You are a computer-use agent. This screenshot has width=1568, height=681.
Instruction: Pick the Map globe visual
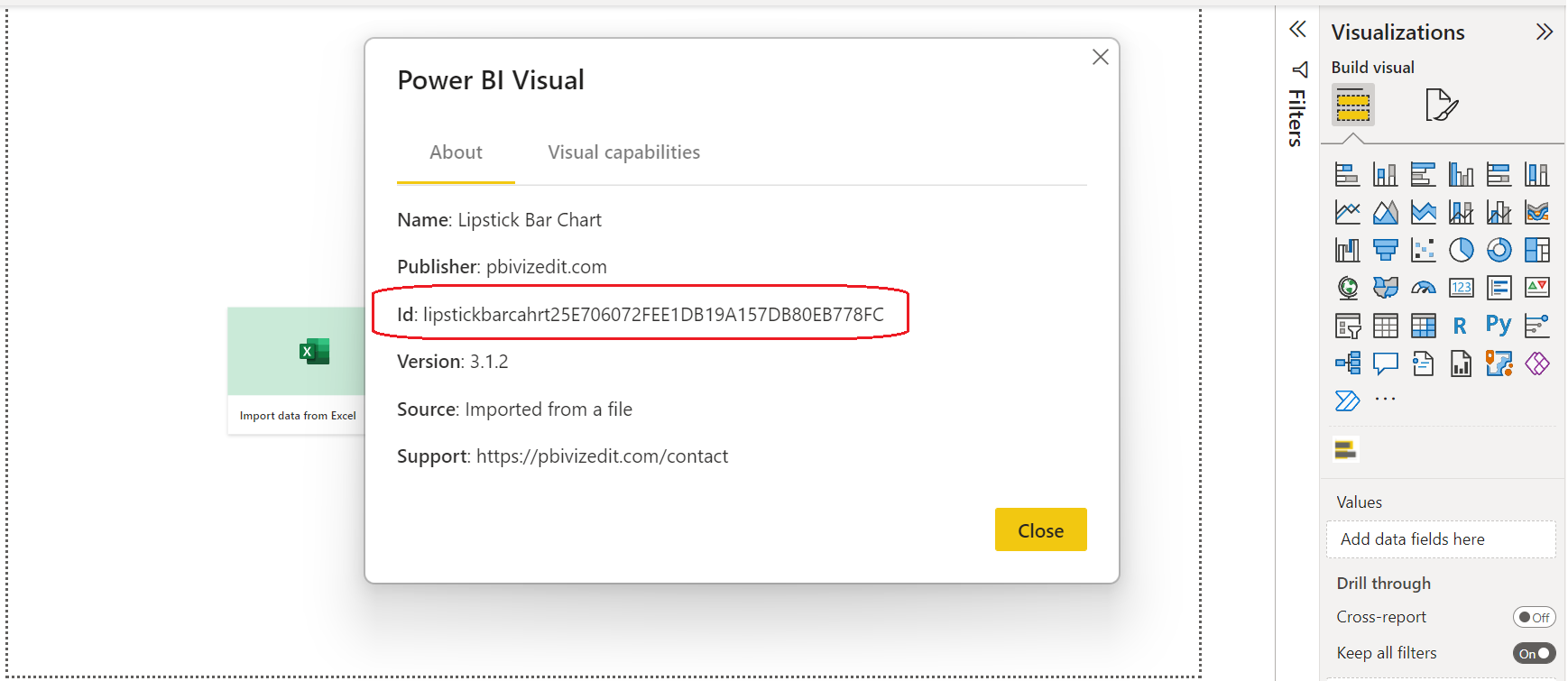[1347, 288]
